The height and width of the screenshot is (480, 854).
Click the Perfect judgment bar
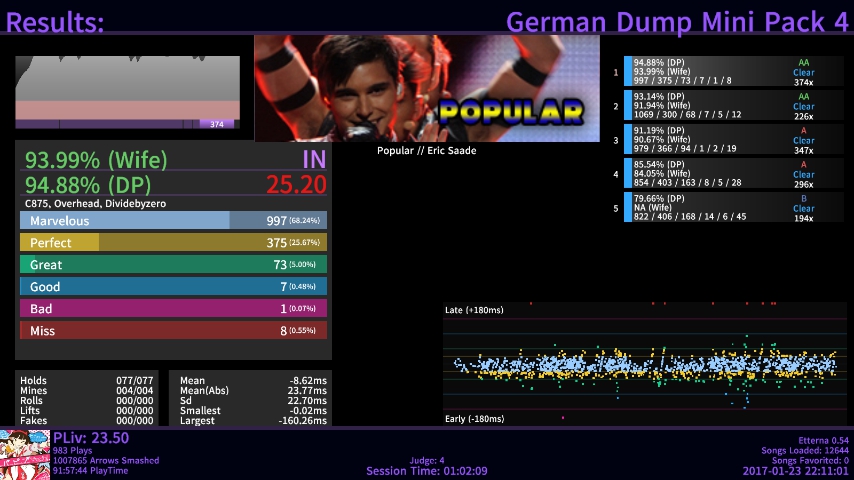click(173, 243)
